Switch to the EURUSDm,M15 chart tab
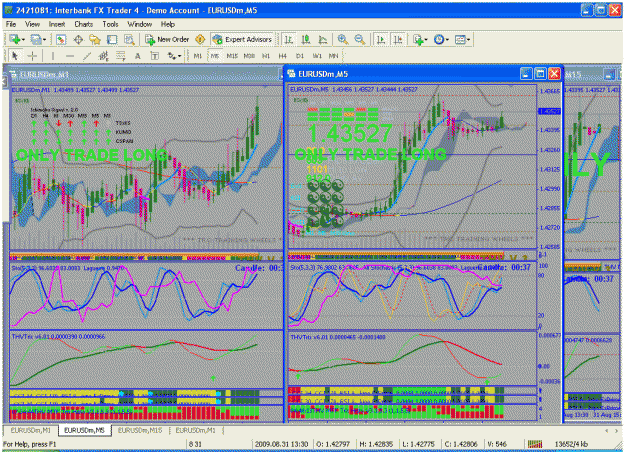 coord(140,430)
